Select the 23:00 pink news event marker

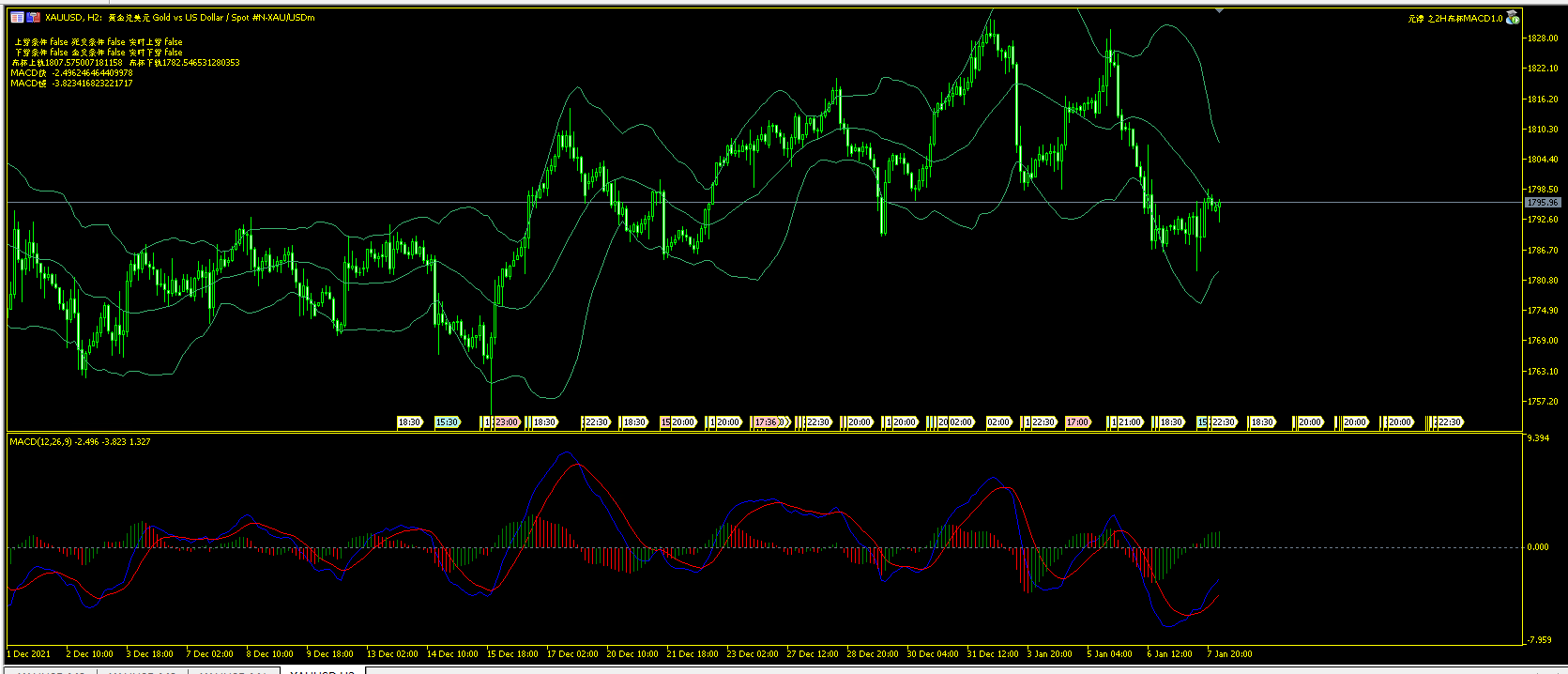(507, 422)
